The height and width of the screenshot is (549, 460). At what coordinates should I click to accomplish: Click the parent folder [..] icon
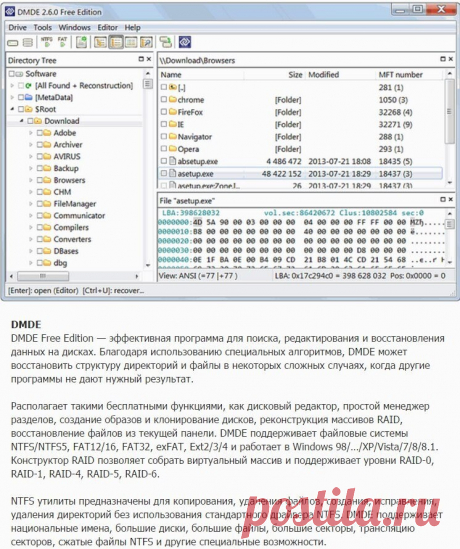pos(173,87)
